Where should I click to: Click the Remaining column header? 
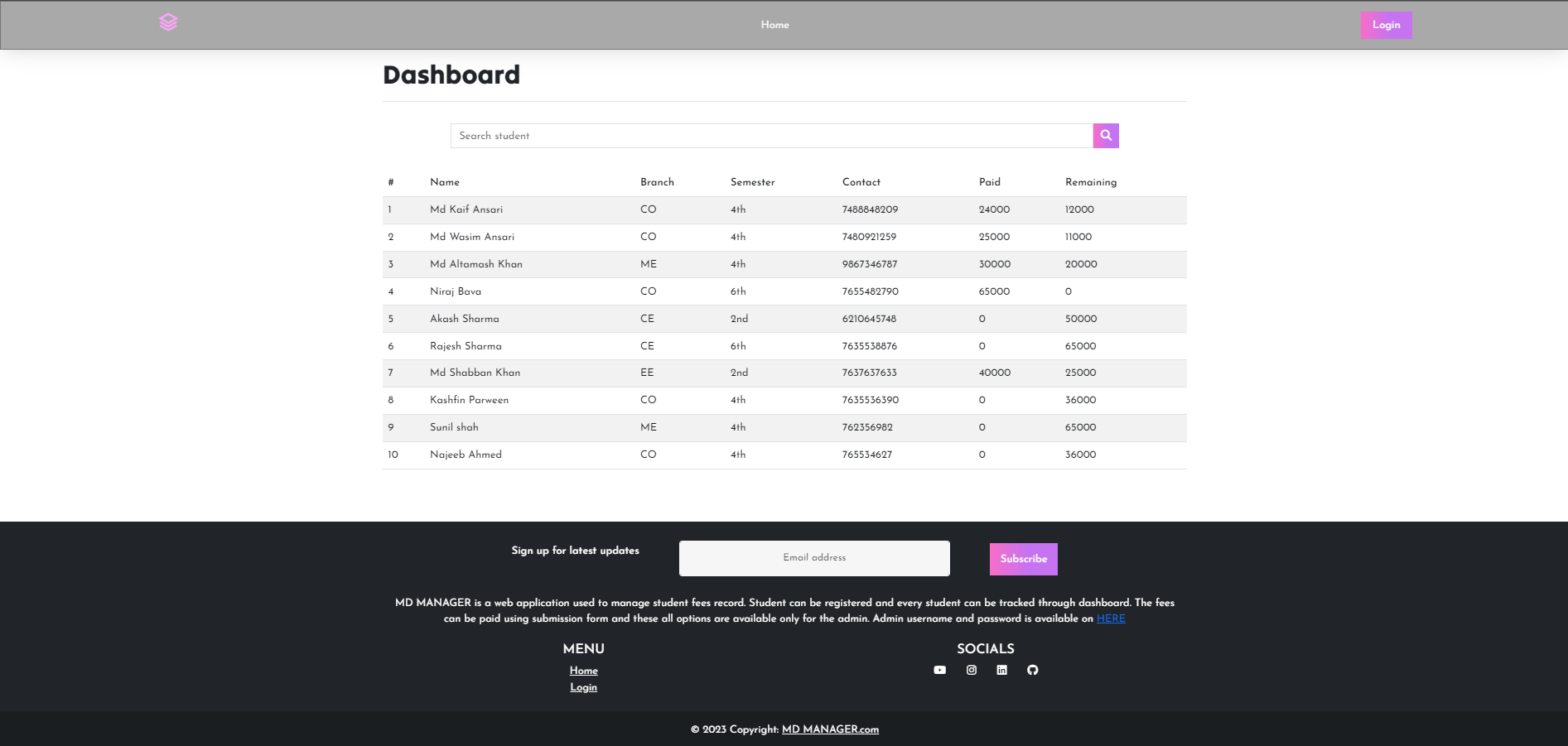(1091, 182)
